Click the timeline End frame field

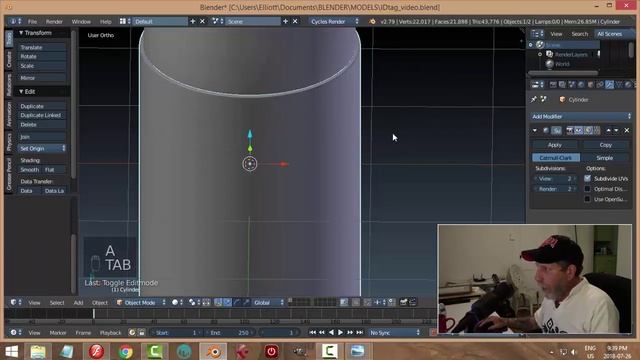(229, 333)
